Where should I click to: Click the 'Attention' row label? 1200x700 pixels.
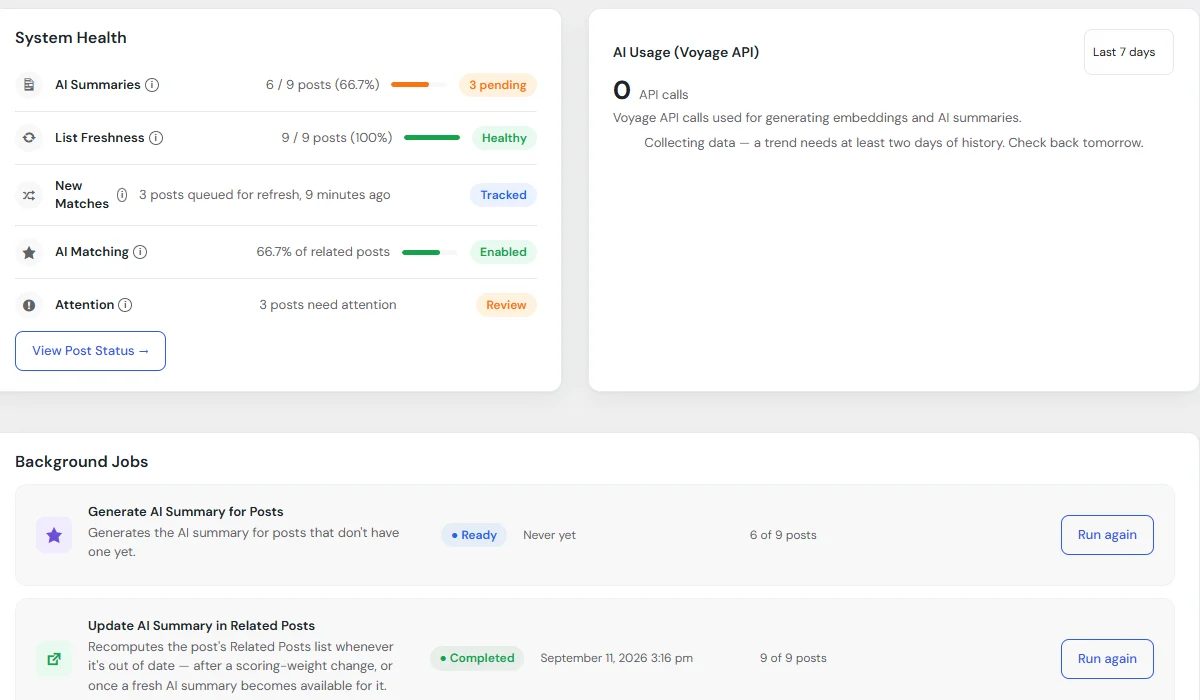coord(84,305)
